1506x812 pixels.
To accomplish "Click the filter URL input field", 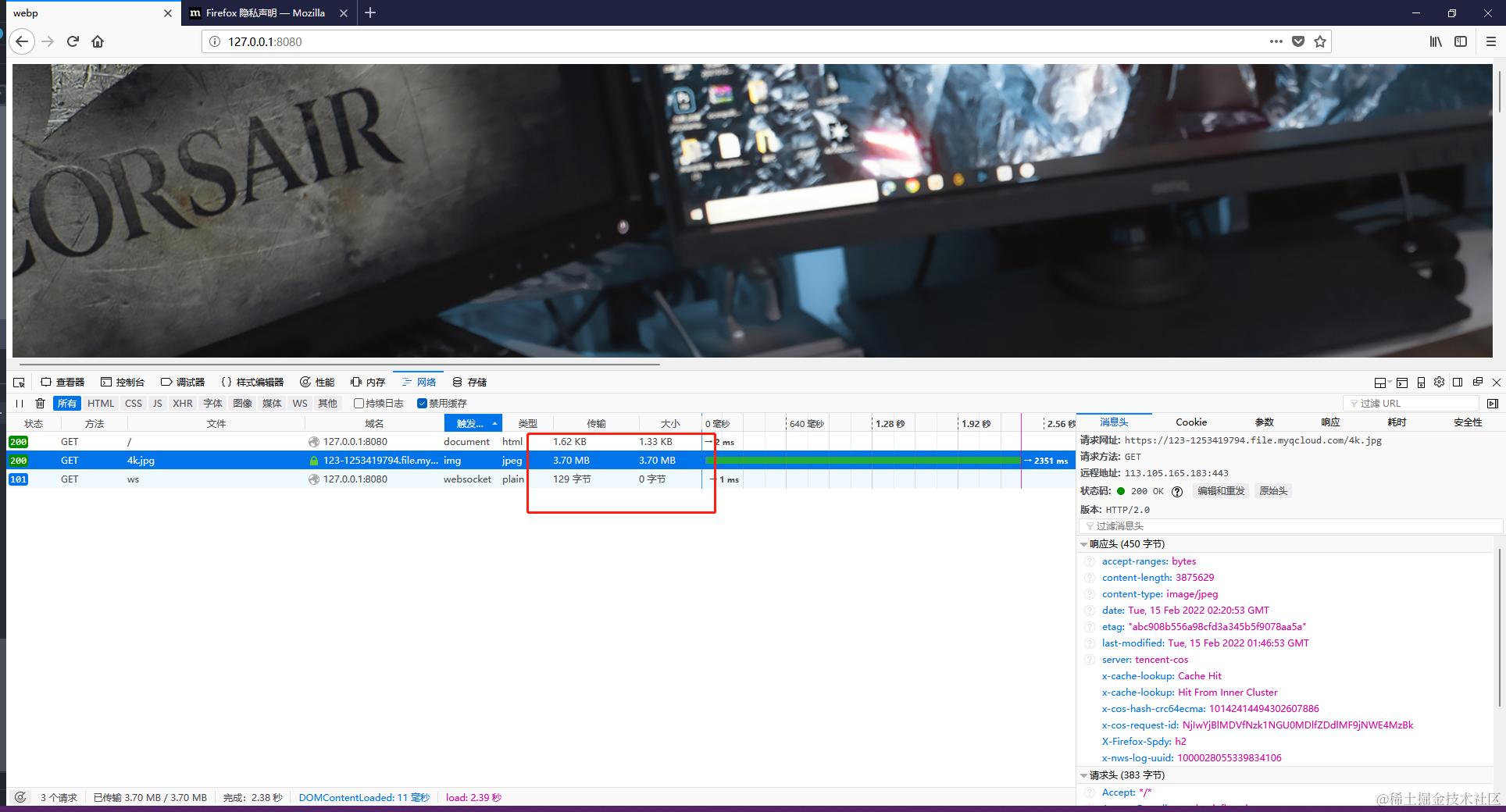I will [1411, 404].
